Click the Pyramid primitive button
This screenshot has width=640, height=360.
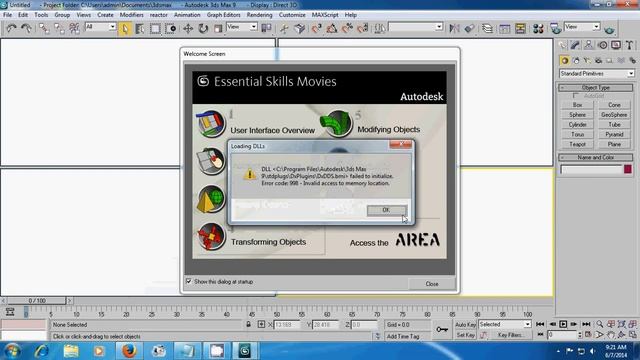tap(614, 134)
